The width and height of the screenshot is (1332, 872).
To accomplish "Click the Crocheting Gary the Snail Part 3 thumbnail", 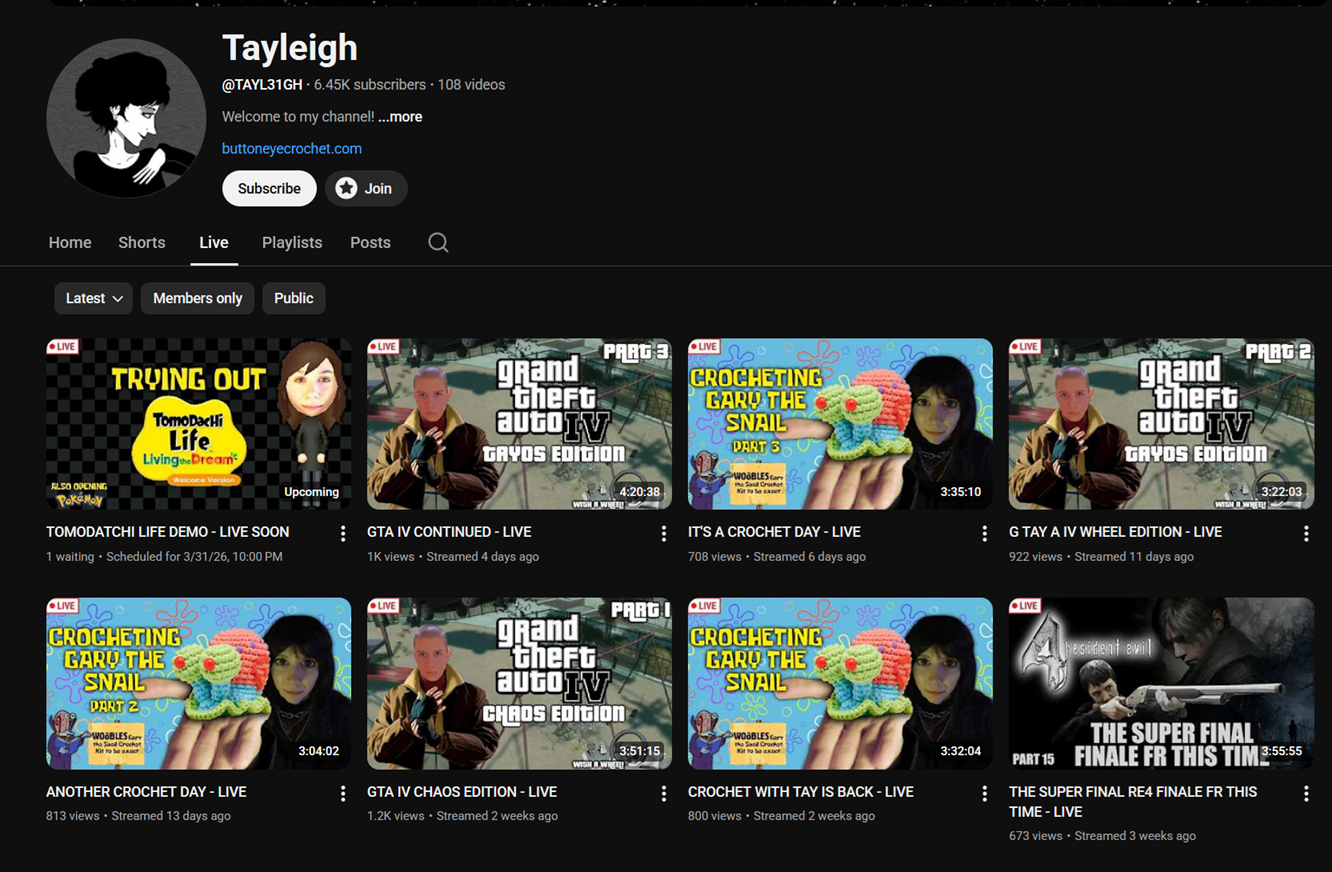I will (x=840, y=424).
